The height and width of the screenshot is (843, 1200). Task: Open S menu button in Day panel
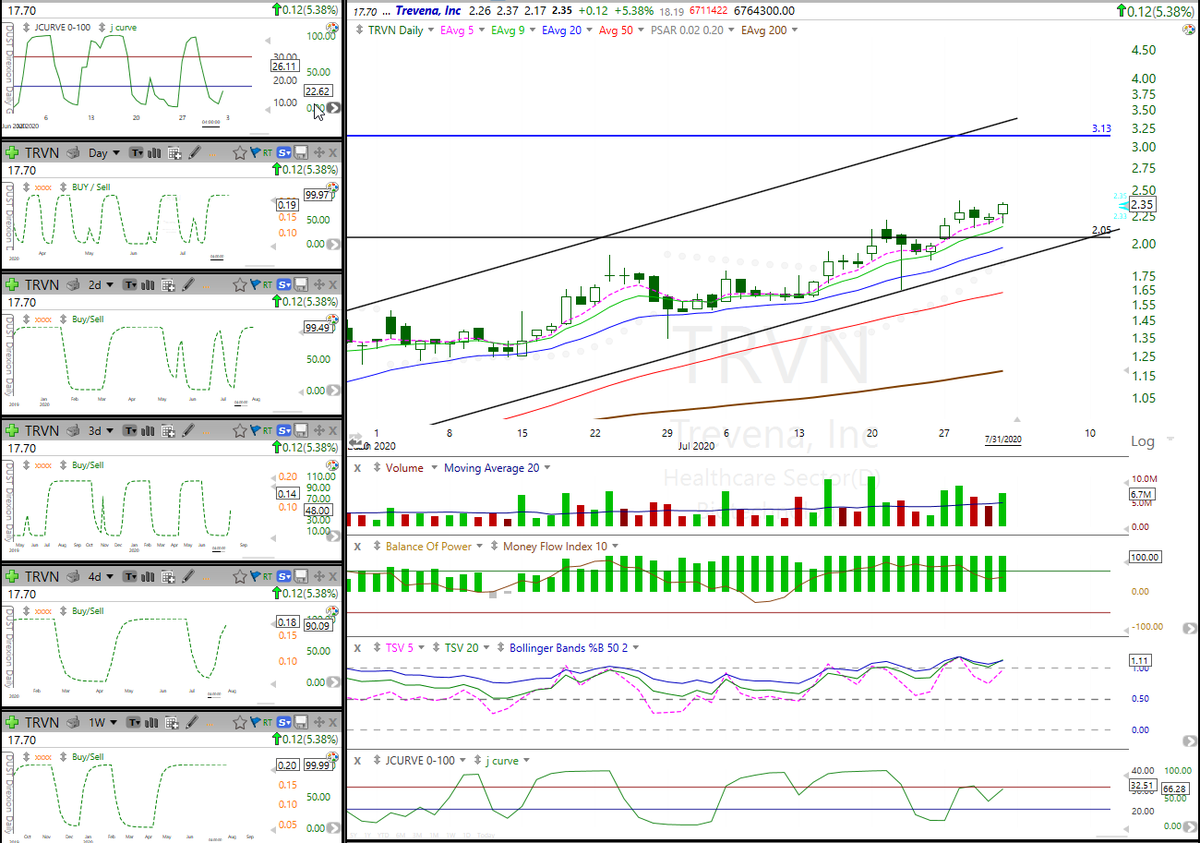[284, 153]
